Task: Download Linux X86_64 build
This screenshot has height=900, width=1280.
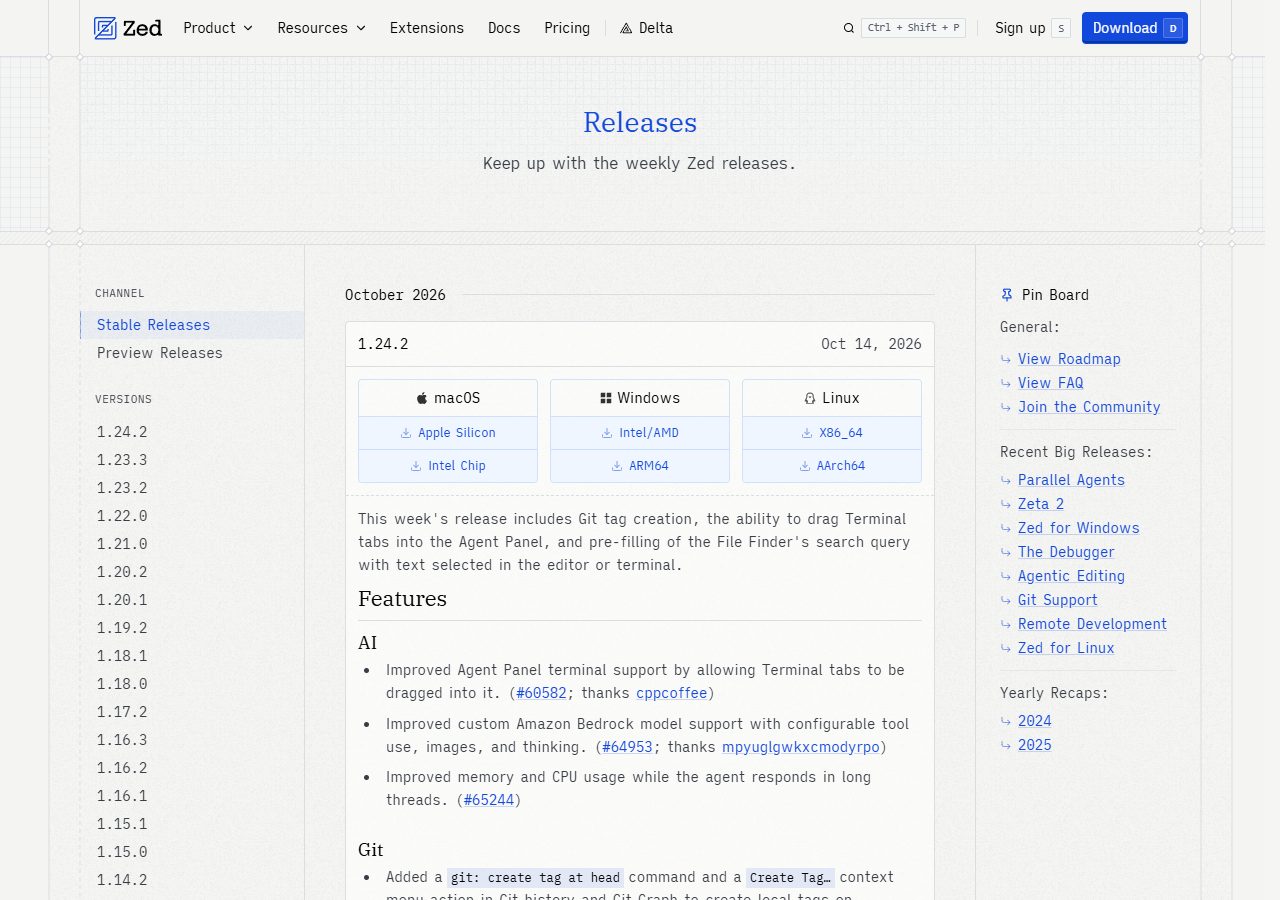Action: (832, 433)
